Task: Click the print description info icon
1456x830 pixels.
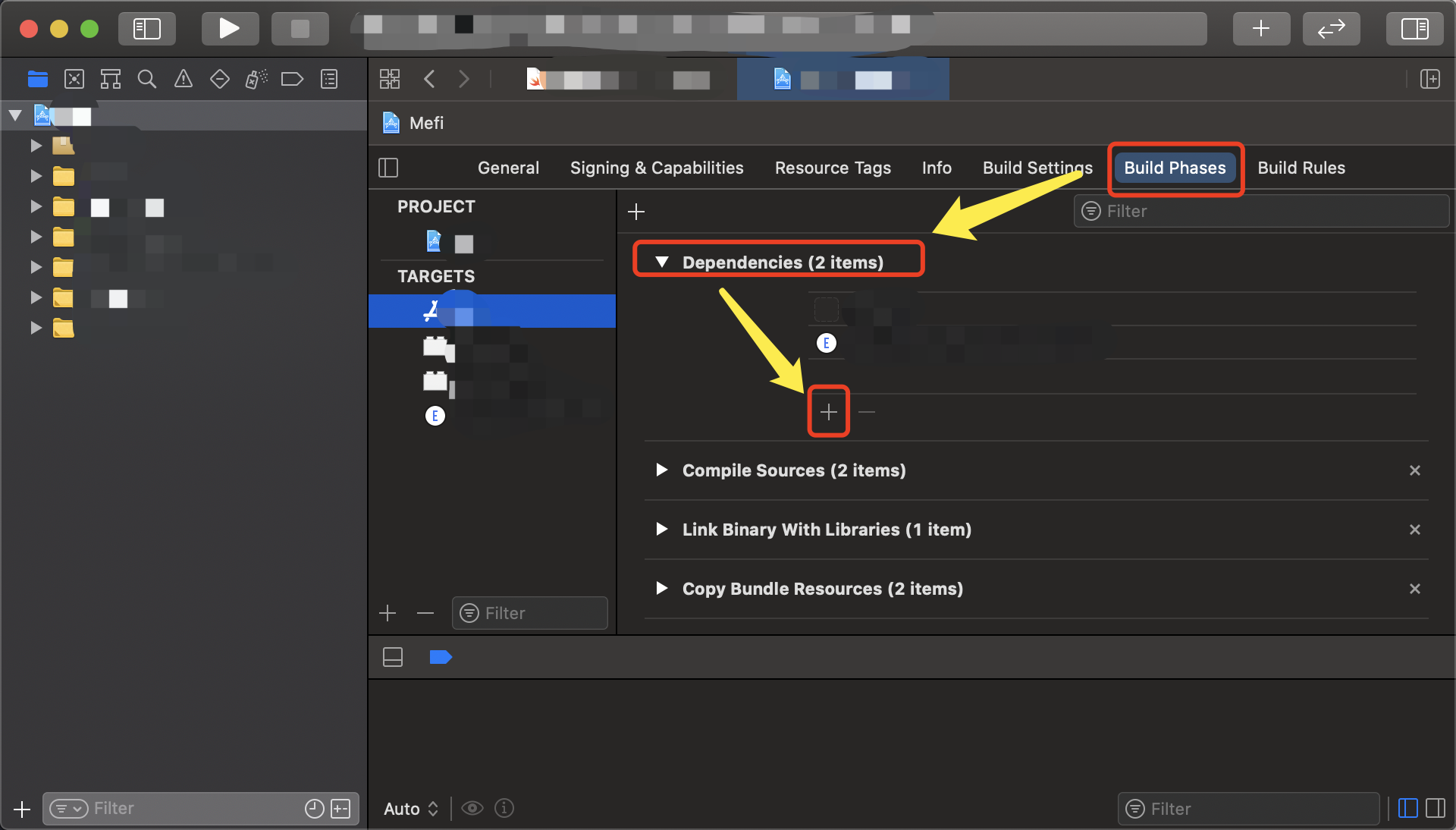Action: coord(504,809)
